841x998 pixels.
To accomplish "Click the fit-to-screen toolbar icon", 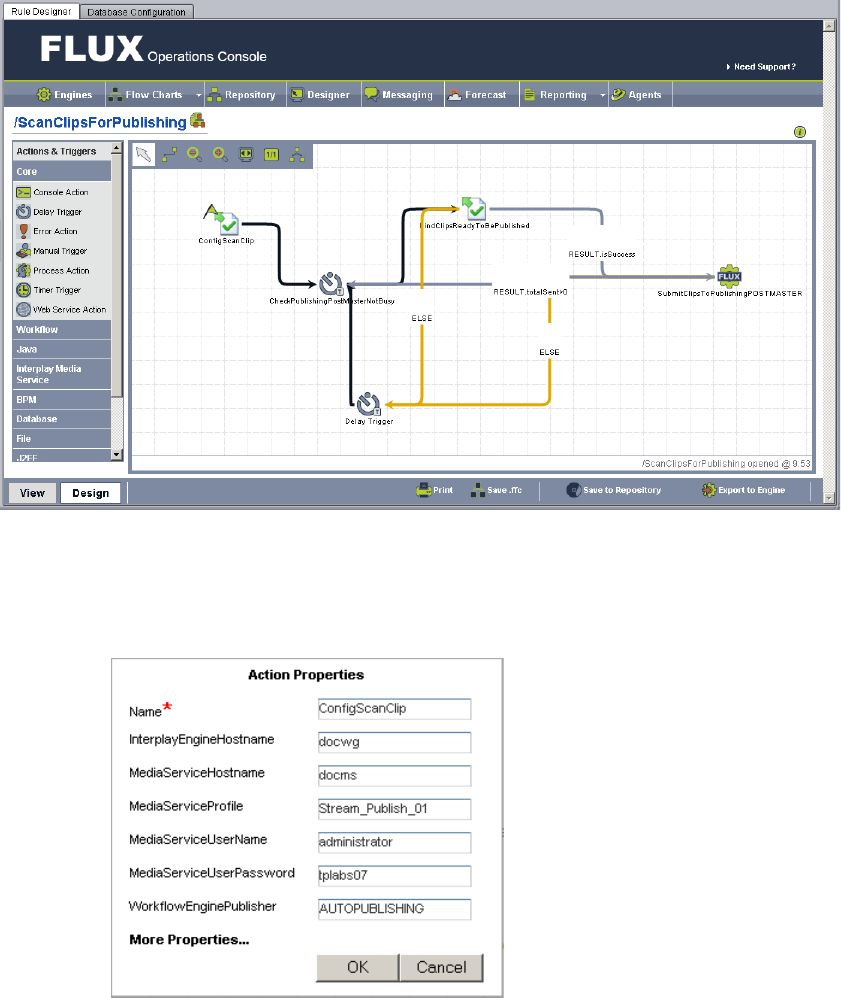I will (x=246, y=155).
